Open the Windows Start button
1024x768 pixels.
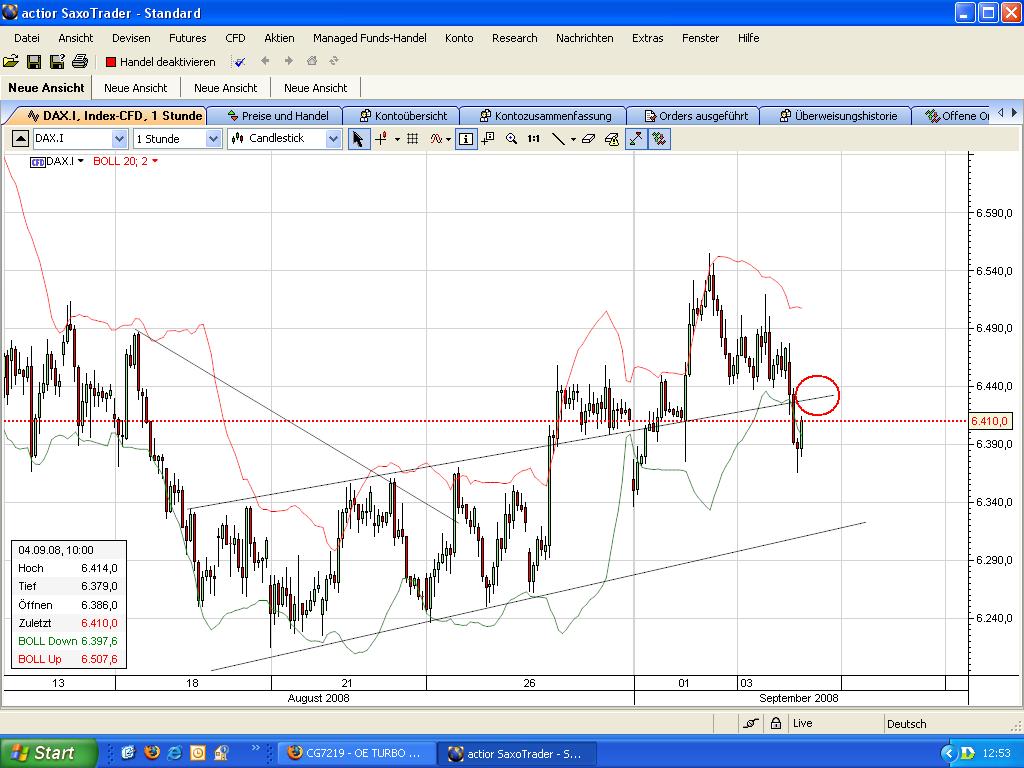pyautogui.click(x=48, y=753)
